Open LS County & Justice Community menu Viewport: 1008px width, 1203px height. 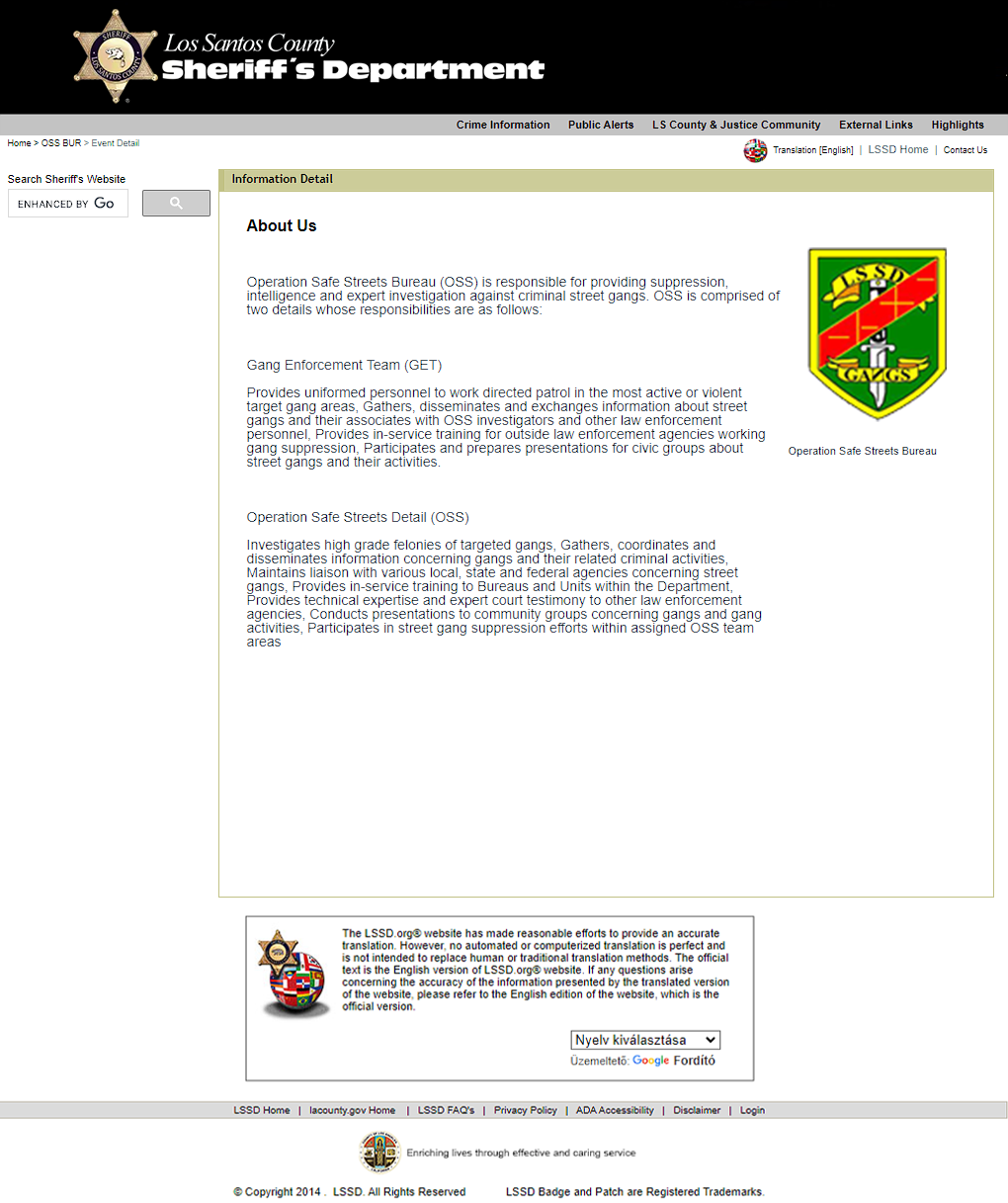(736, 125)
